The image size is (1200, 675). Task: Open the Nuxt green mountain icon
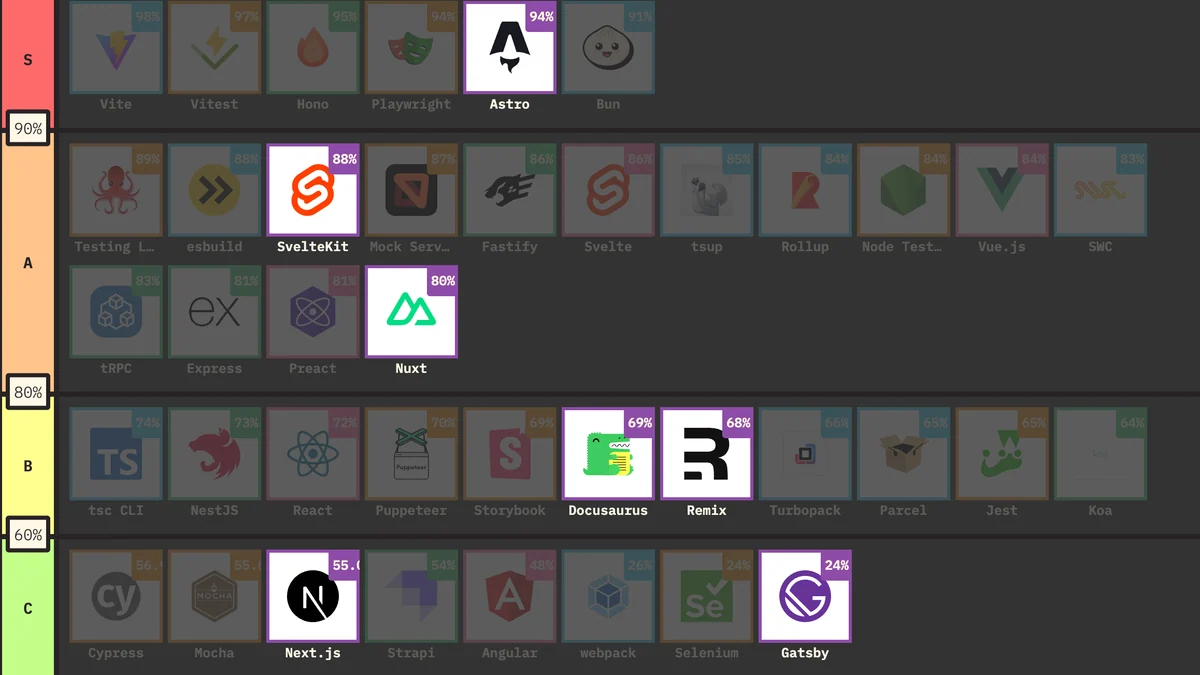coord(411,312)
